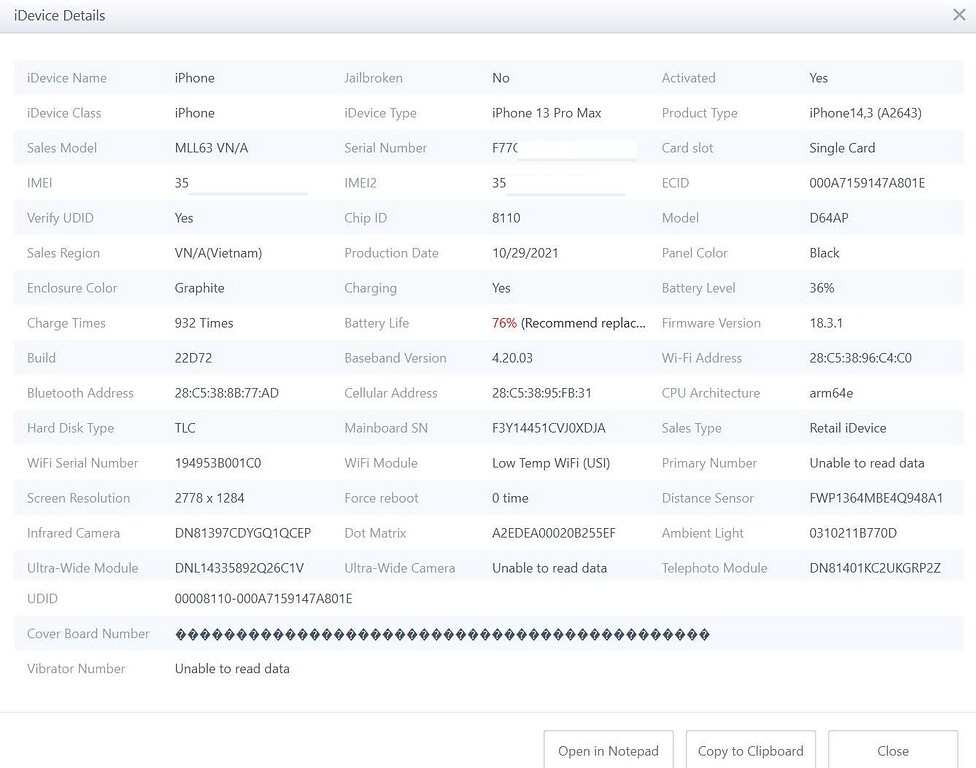976x768 pixels.
Task: Select the Distance Sensor value FWP1364MBE4Q948A1
Action: [x=876, y=498]
